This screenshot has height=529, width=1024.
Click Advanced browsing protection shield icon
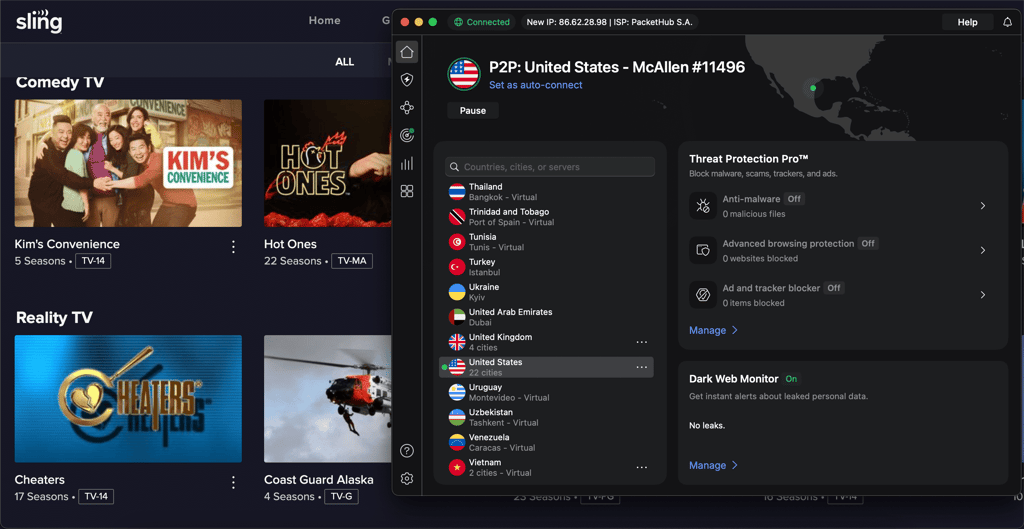coord(703,250)
